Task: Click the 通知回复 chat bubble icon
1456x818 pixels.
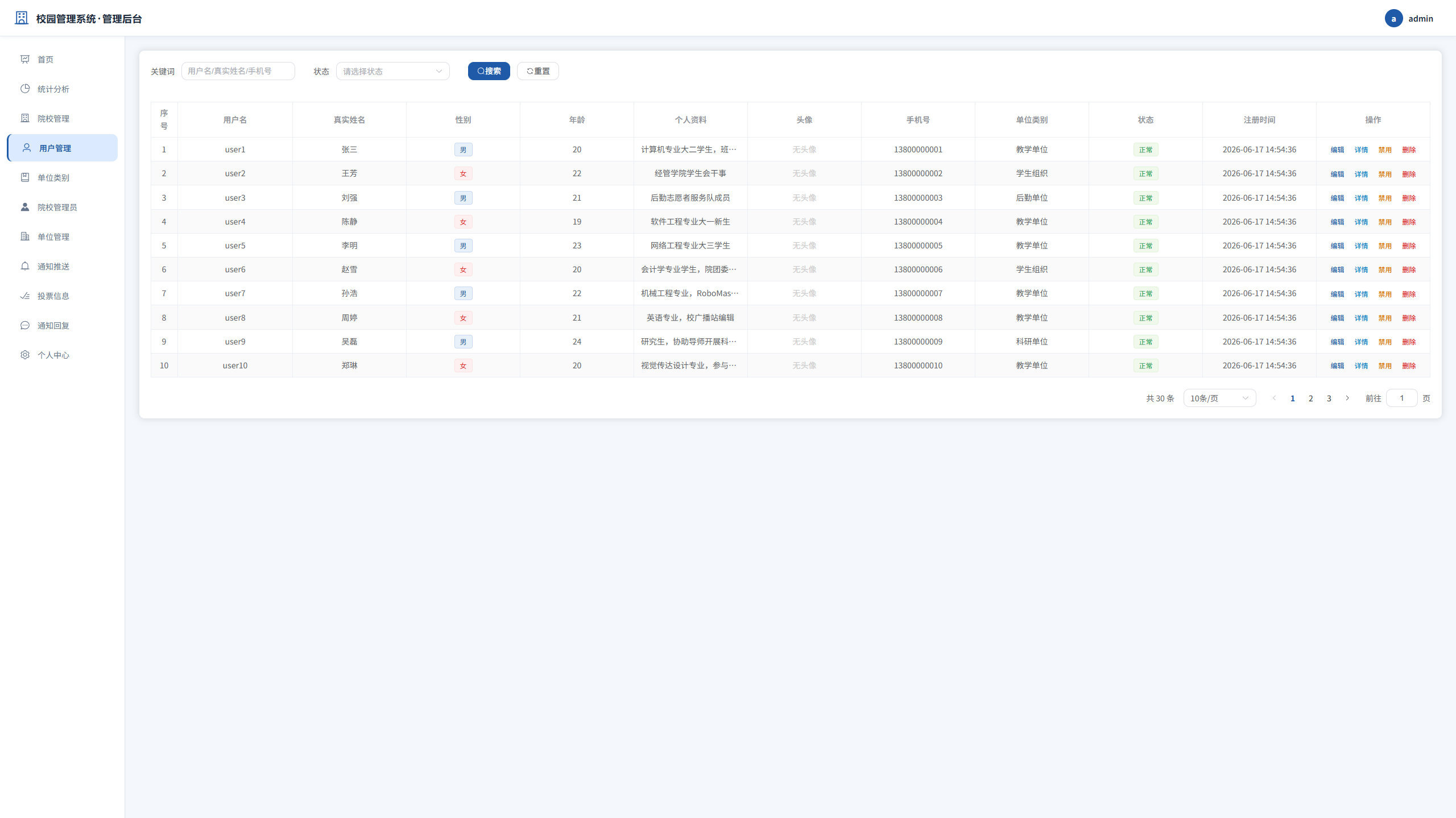Action: (25, 325)
